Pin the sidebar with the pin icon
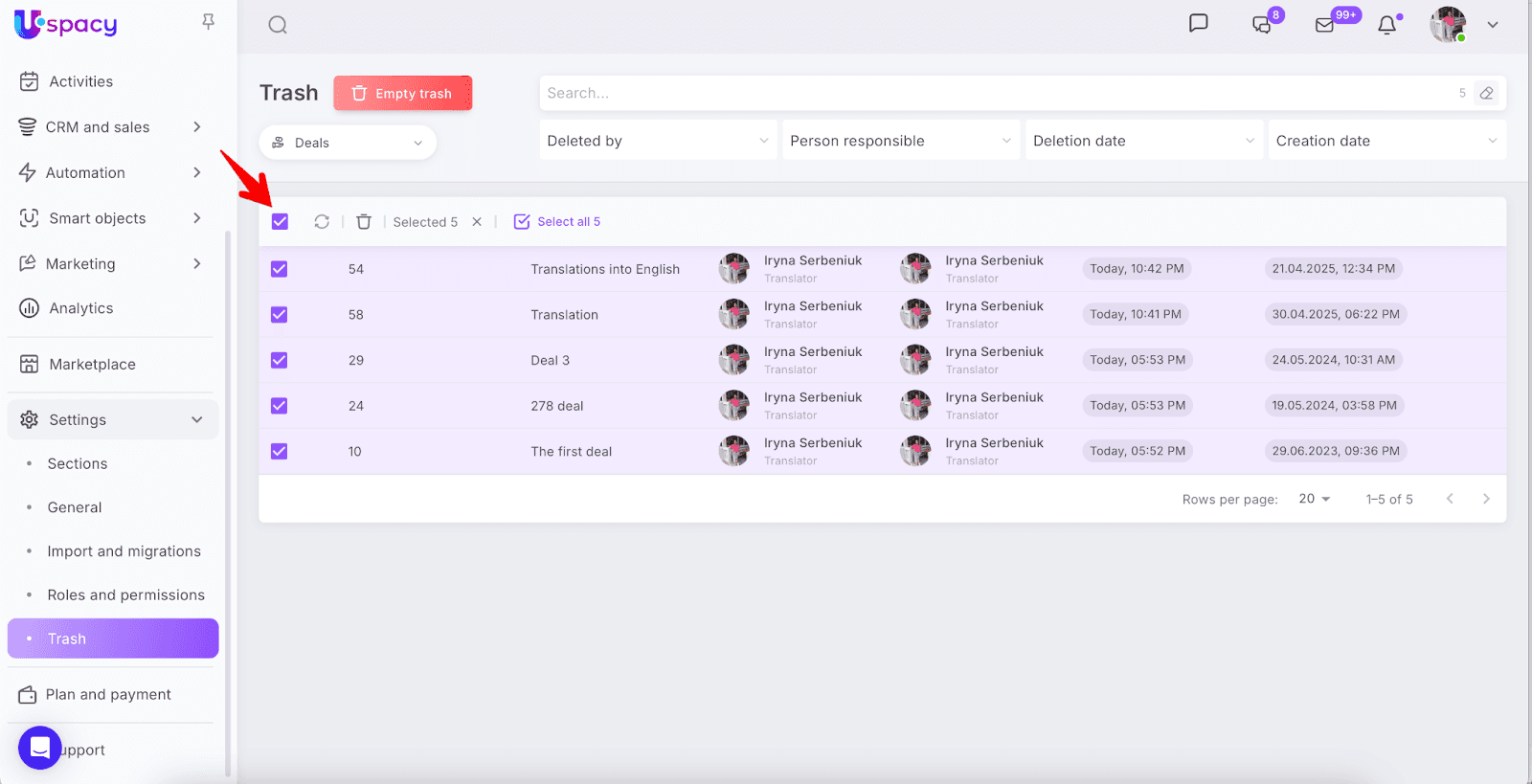Viewport: 1532px width, 784px height. pyautogui.click(x=208, y=22)
